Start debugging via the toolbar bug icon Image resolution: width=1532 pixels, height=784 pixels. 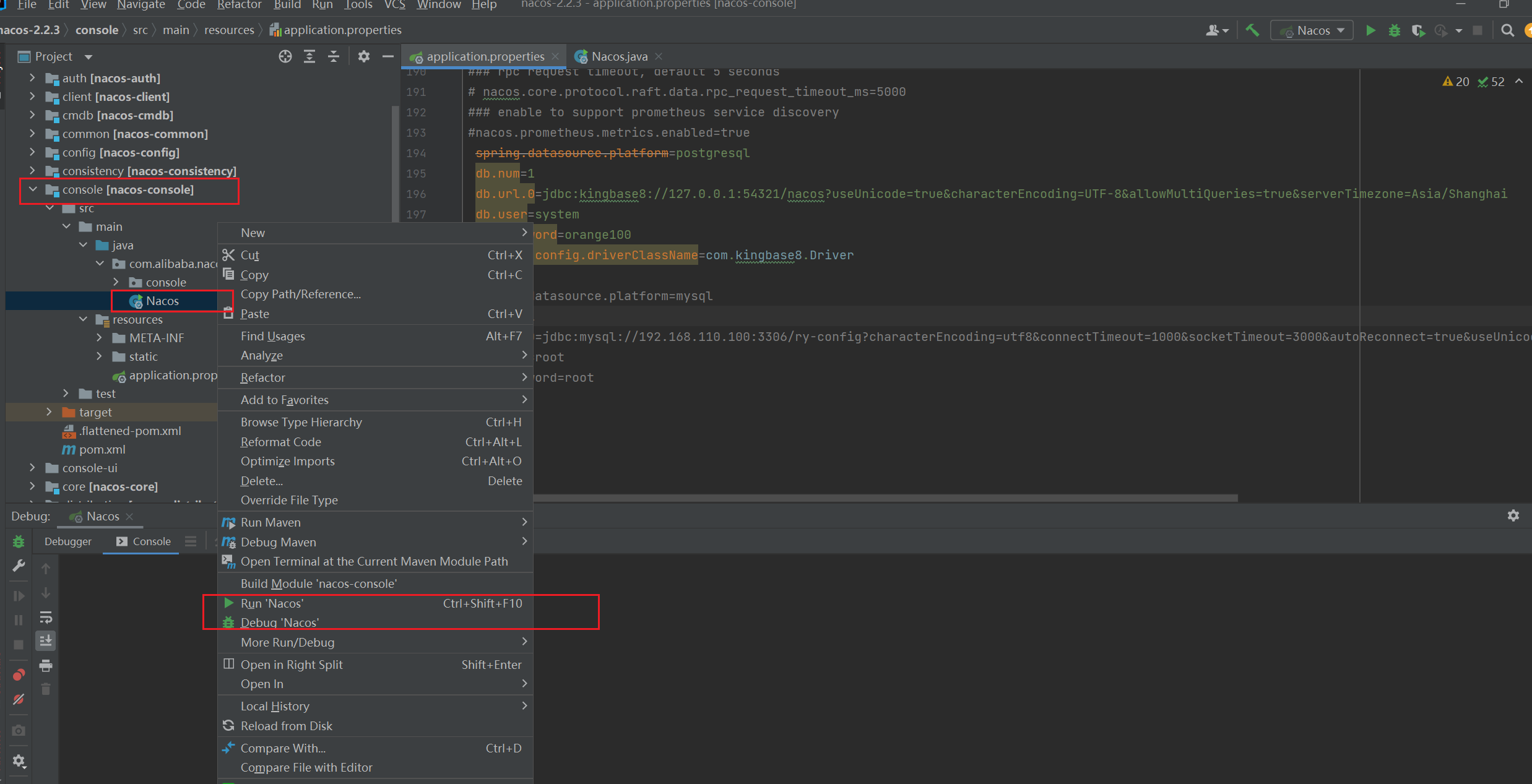pyautogui.click(x=1395, y=30)
